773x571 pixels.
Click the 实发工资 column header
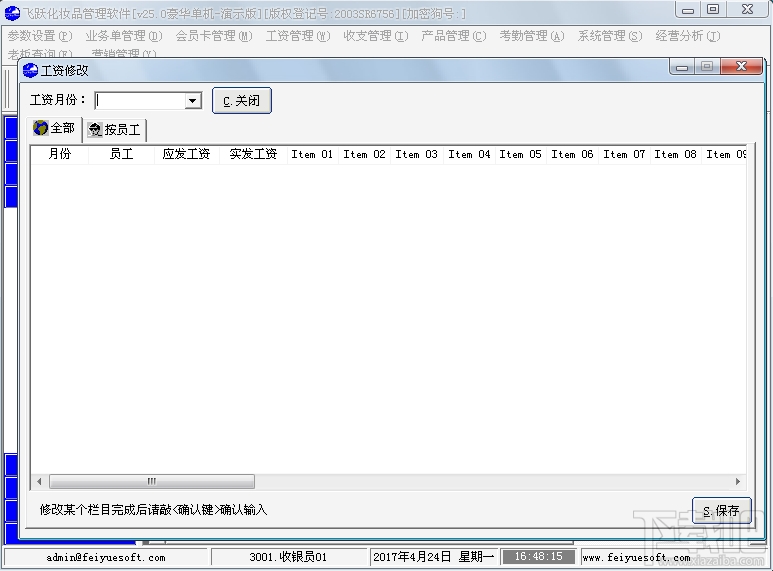253,154
